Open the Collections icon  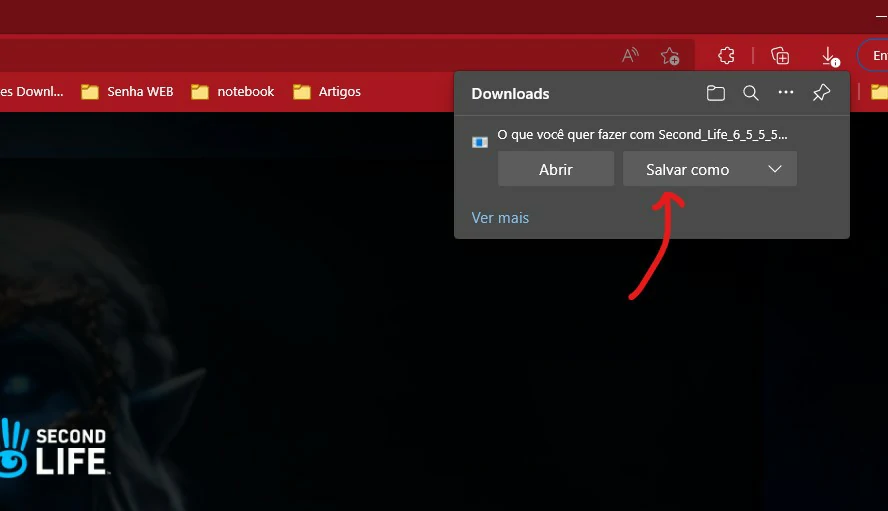[780, 56]
